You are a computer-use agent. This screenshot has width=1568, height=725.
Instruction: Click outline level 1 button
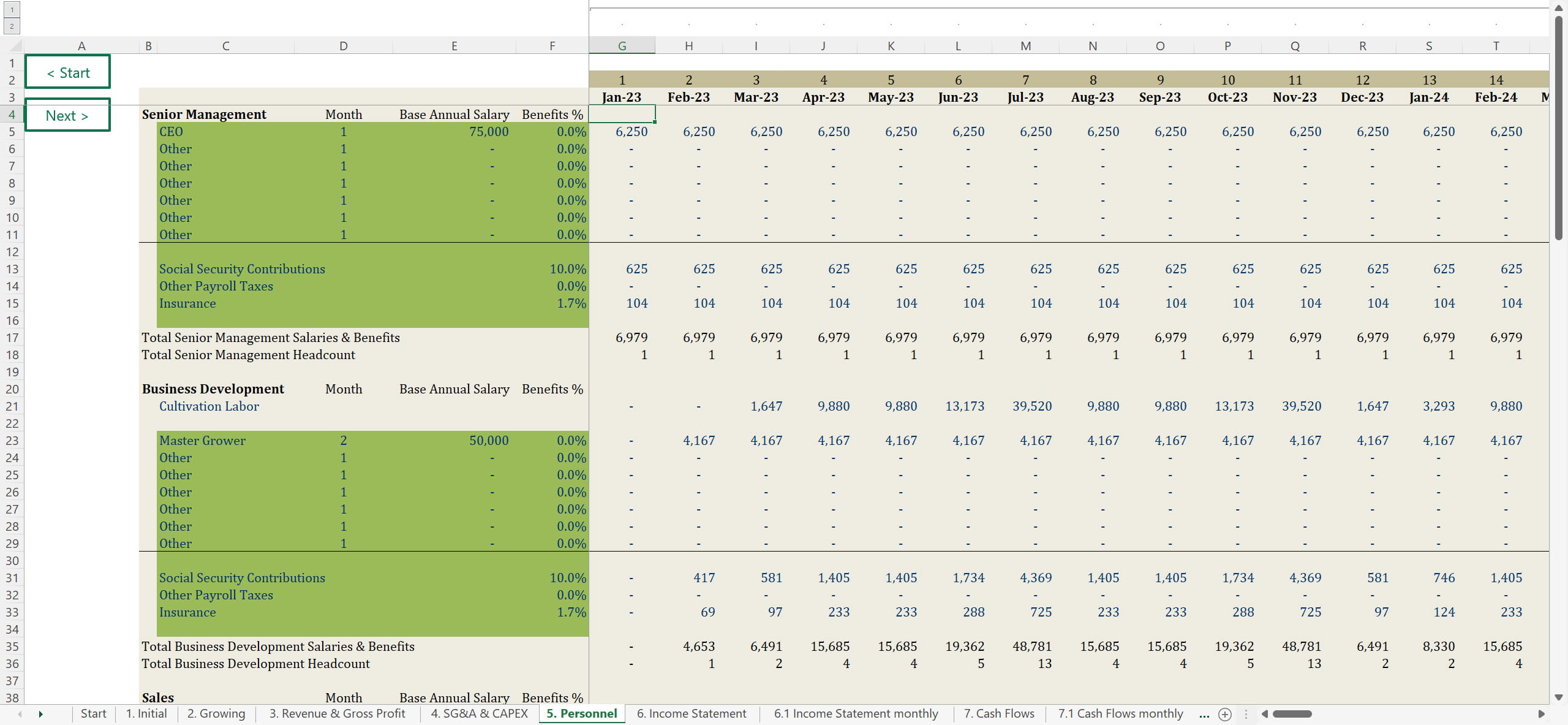click(x=12, y=10)
